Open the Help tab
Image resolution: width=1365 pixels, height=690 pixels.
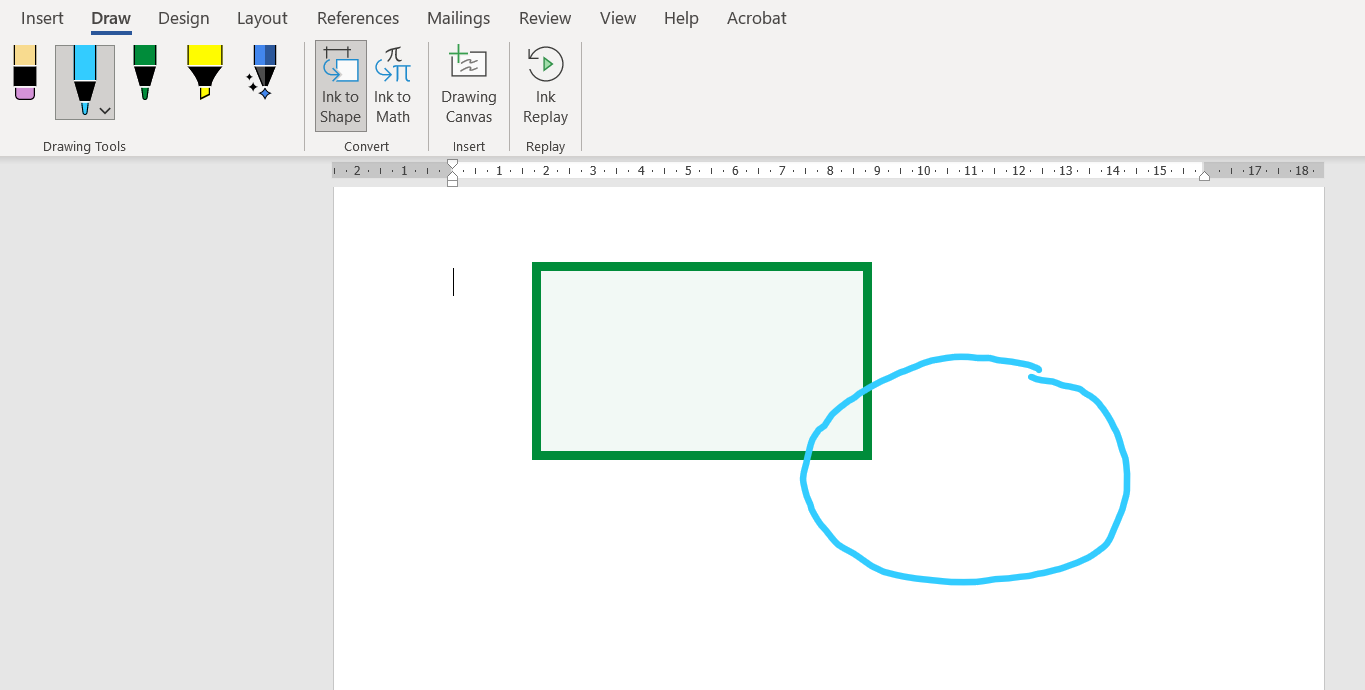pos(681,18)
